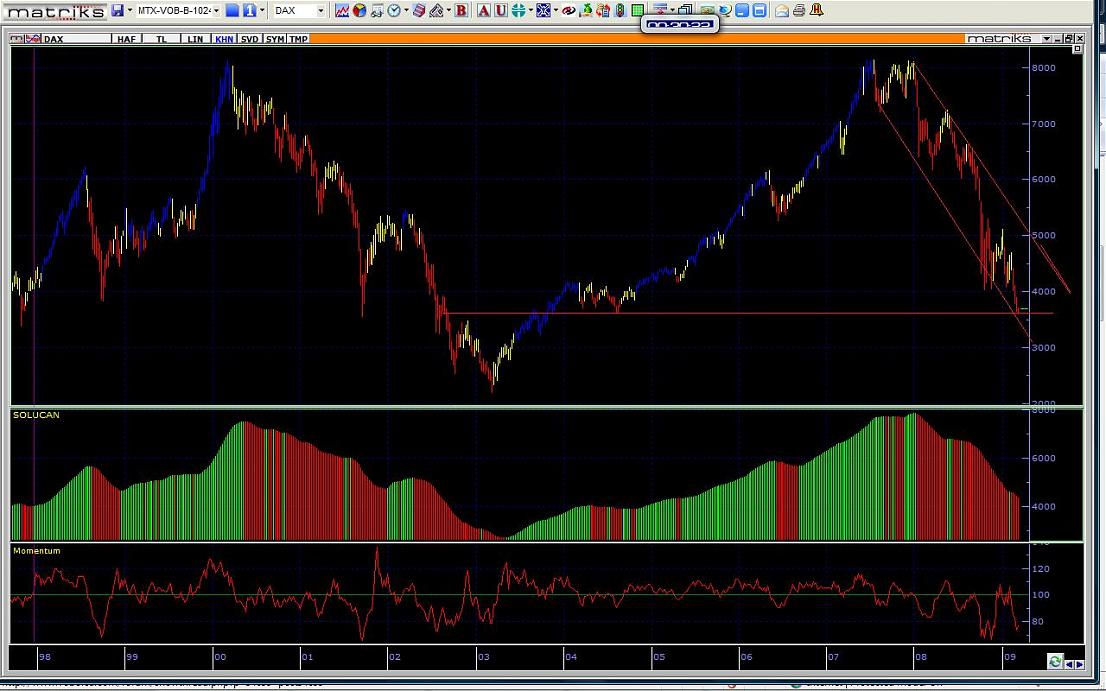
Task: Click the clock icon in toolbar
Action: coord(394,10)
